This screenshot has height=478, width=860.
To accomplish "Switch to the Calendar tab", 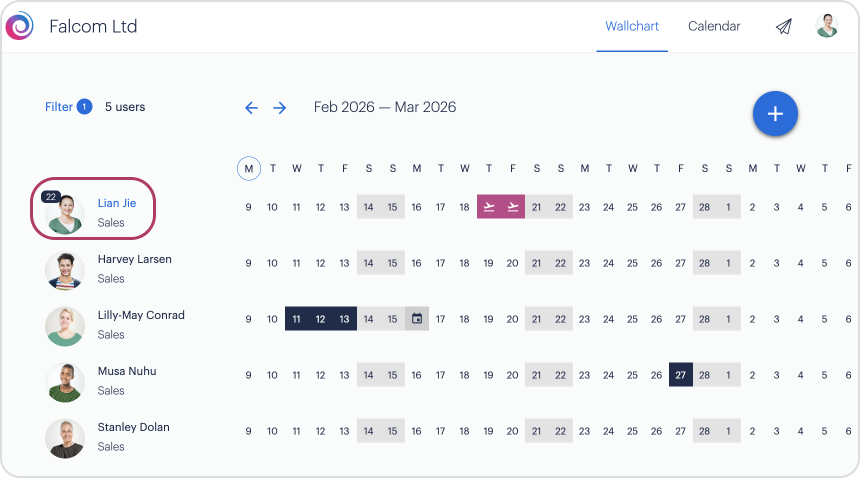I will (x=714, y=26).
